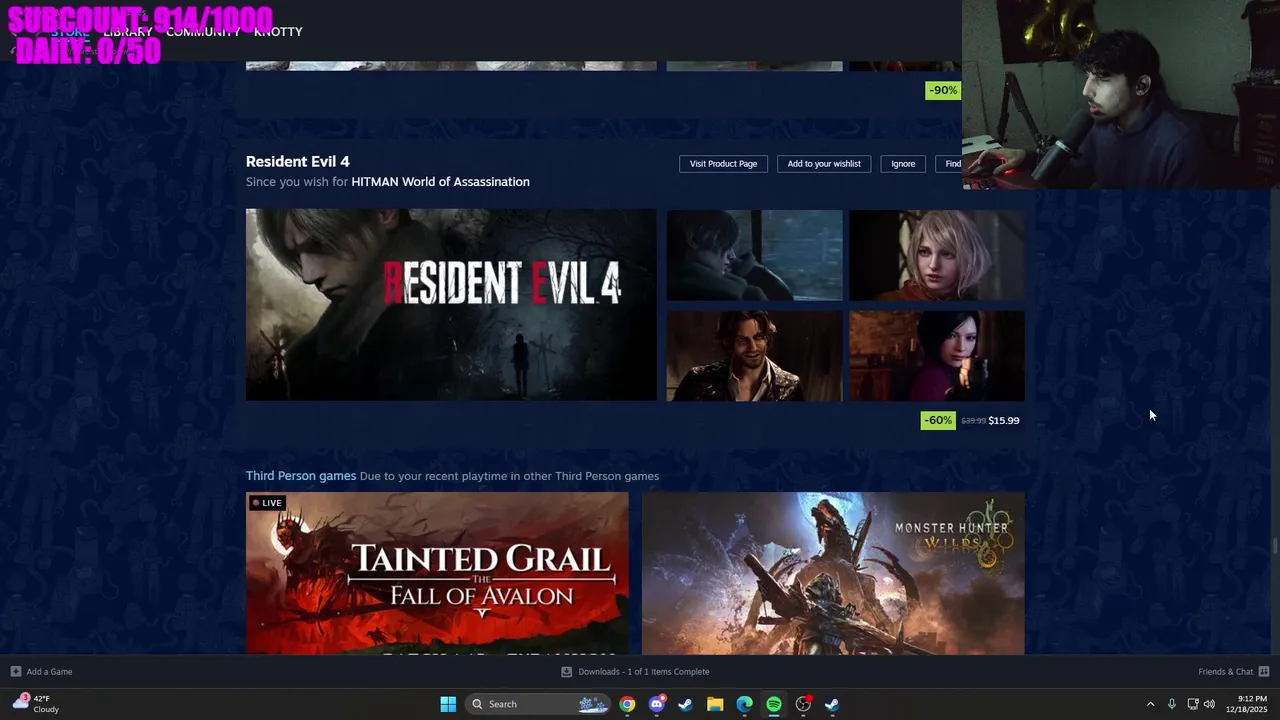
Task: Open network settings tray icon
Action: click(1193, 704)
